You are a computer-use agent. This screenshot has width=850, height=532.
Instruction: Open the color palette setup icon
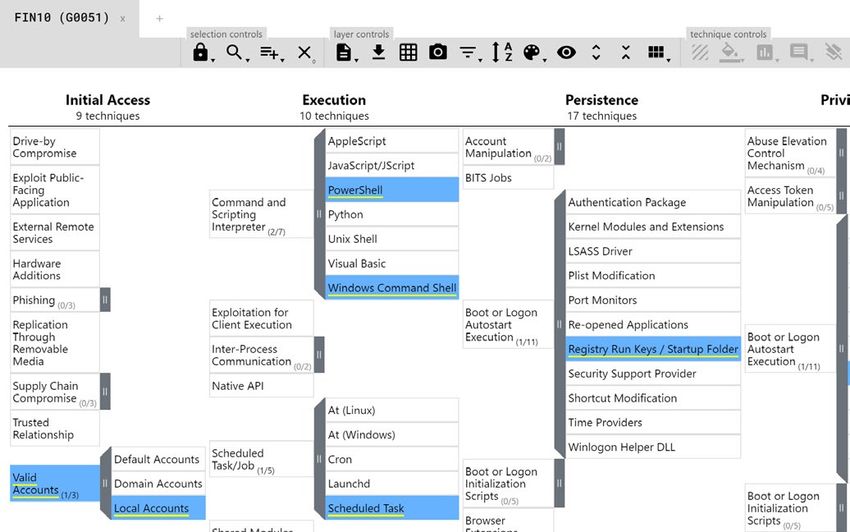(x=532, y=53)
